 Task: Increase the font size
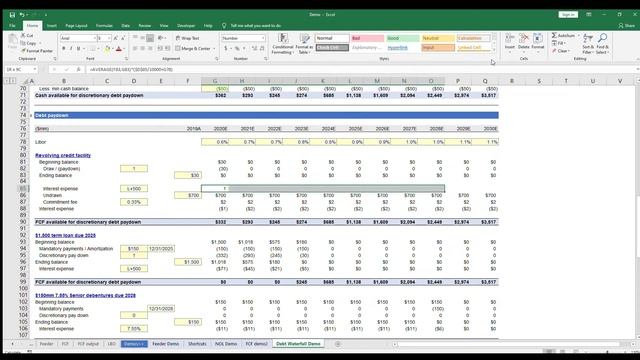(116, 38)
